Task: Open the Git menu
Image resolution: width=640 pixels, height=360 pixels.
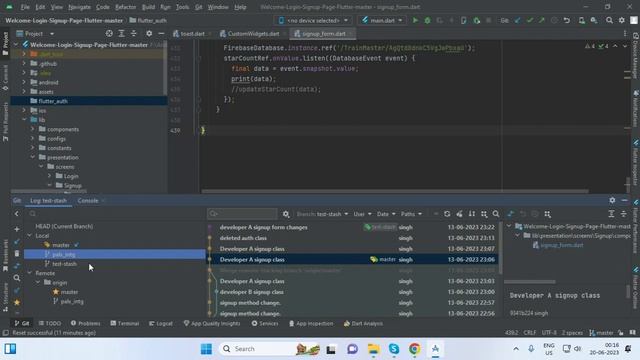Action: (198, 7)
